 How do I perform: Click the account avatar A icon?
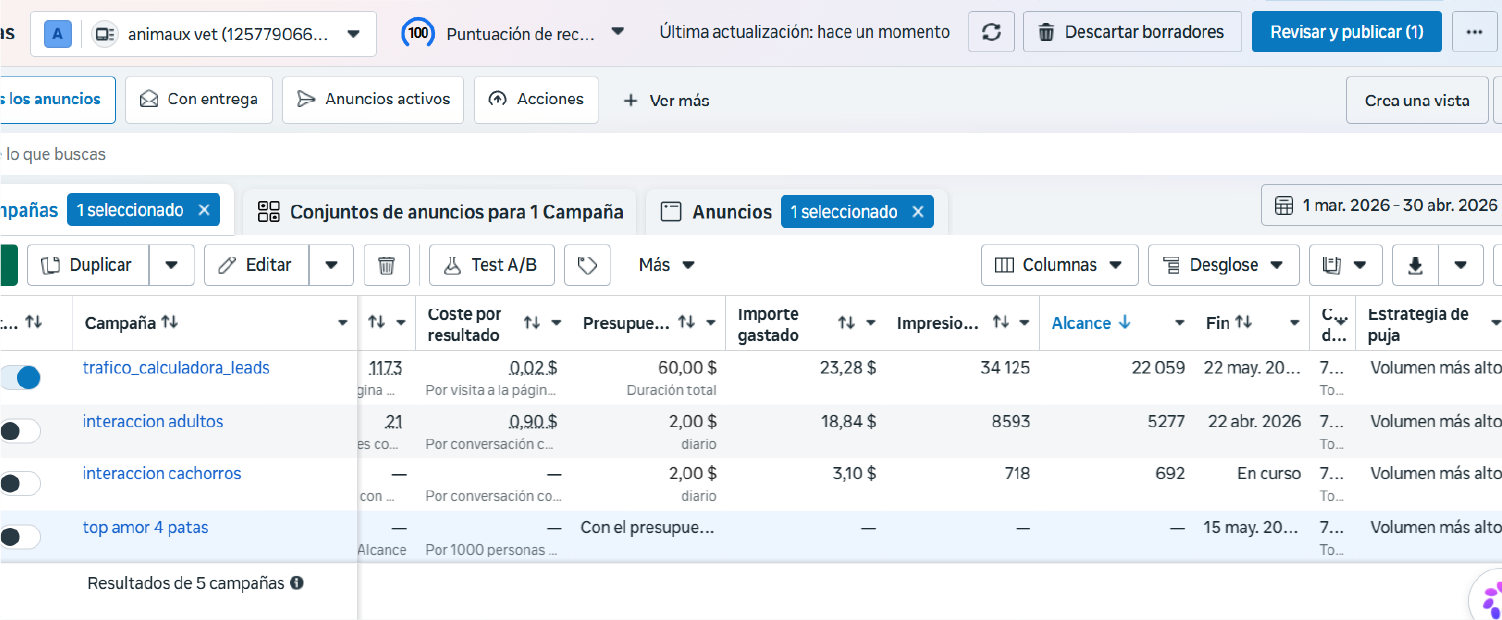tap(58, 34)
